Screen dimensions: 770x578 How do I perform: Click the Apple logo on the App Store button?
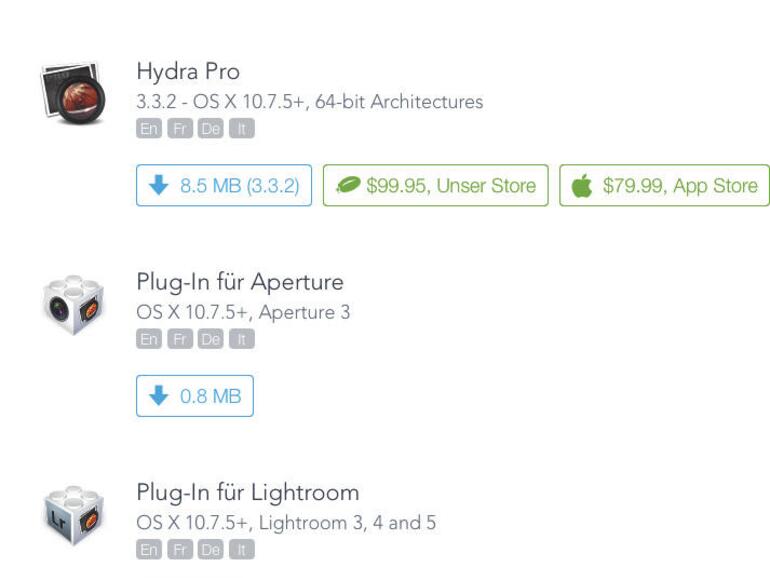coord(582,186)
